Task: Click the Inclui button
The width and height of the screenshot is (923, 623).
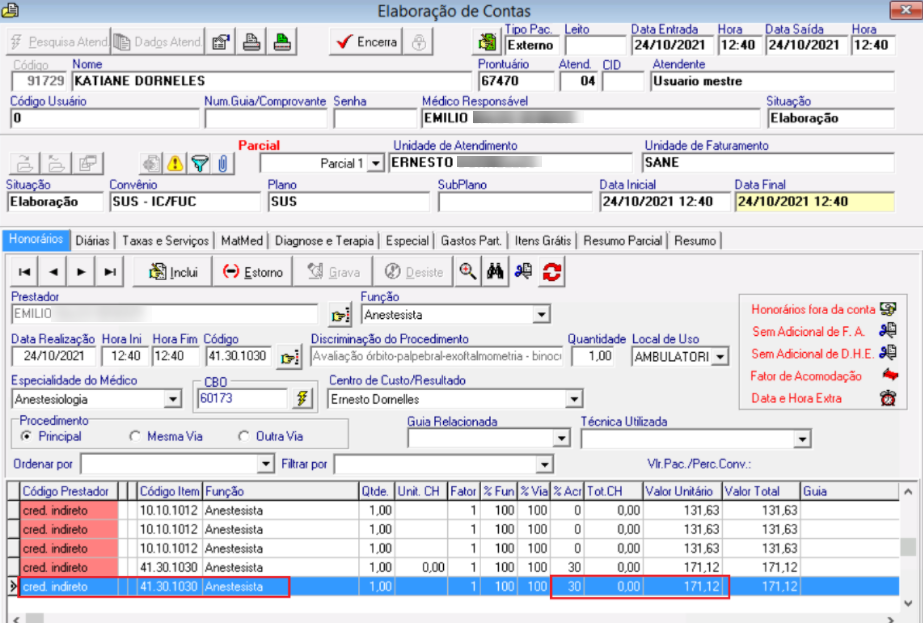Action: pos(172,271)
